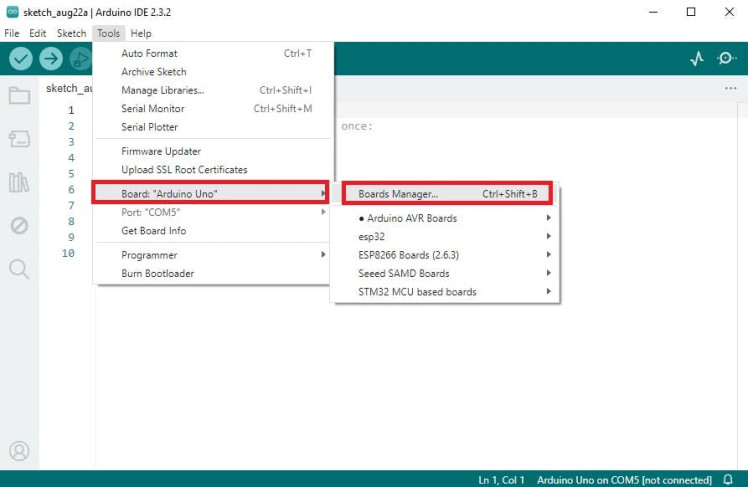Open the Edit menu
Screen dimensions: 748x487
pyautogui.click(x=38, y=33)
